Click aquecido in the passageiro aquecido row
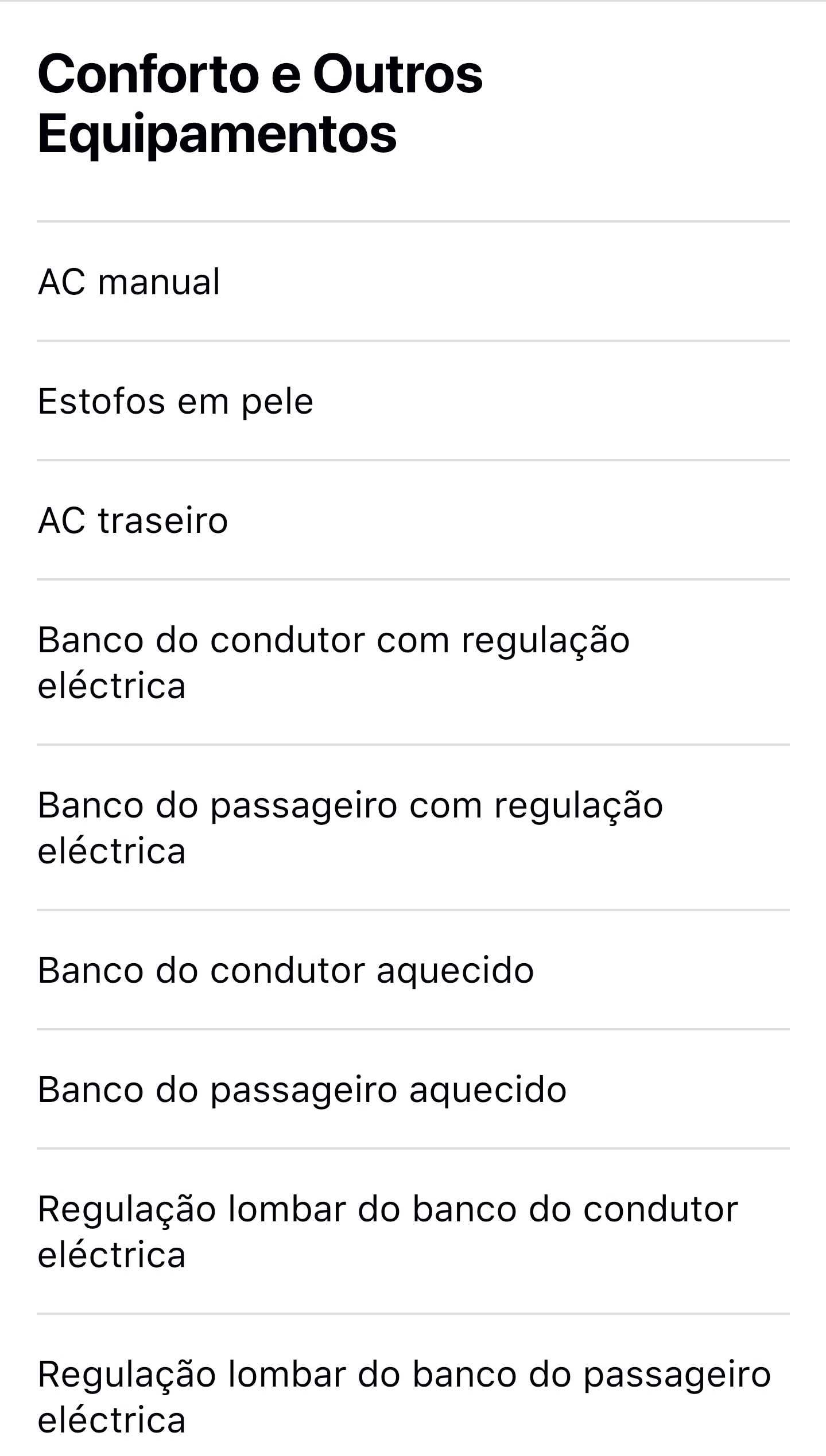The image size is (826, 1456). point(488,1091)
